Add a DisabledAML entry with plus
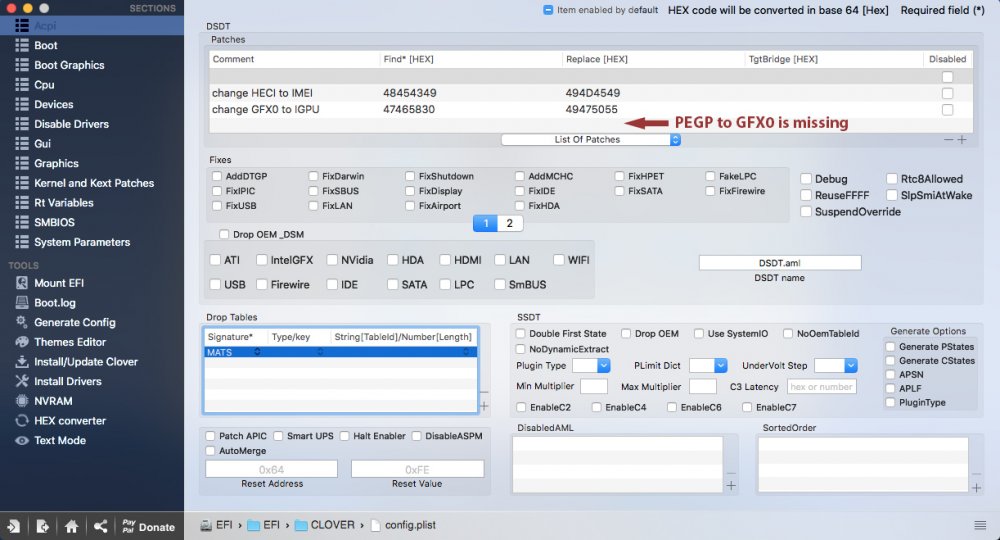Viewport: 1000px width, 540px height. pyautogui.click(x=731, y=486)
